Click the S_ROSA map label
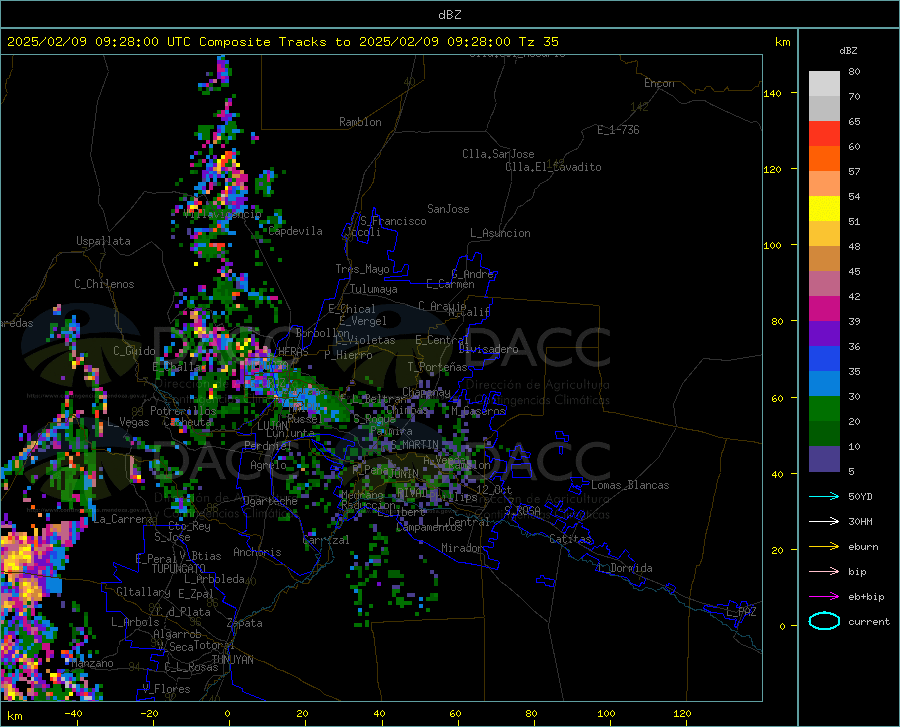This screenshot has height=727, width=900. [x=522, y=510]
